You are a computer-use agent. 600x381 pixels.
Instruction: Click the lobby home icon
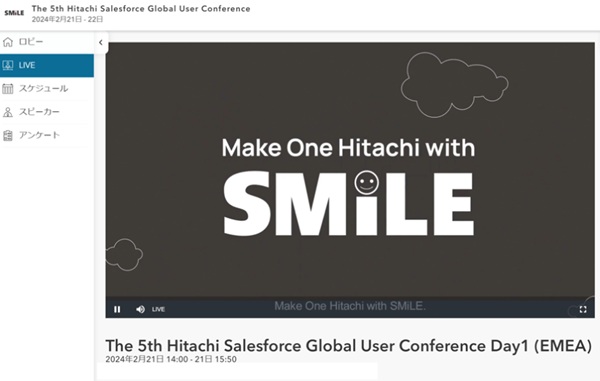coord(8,42)
